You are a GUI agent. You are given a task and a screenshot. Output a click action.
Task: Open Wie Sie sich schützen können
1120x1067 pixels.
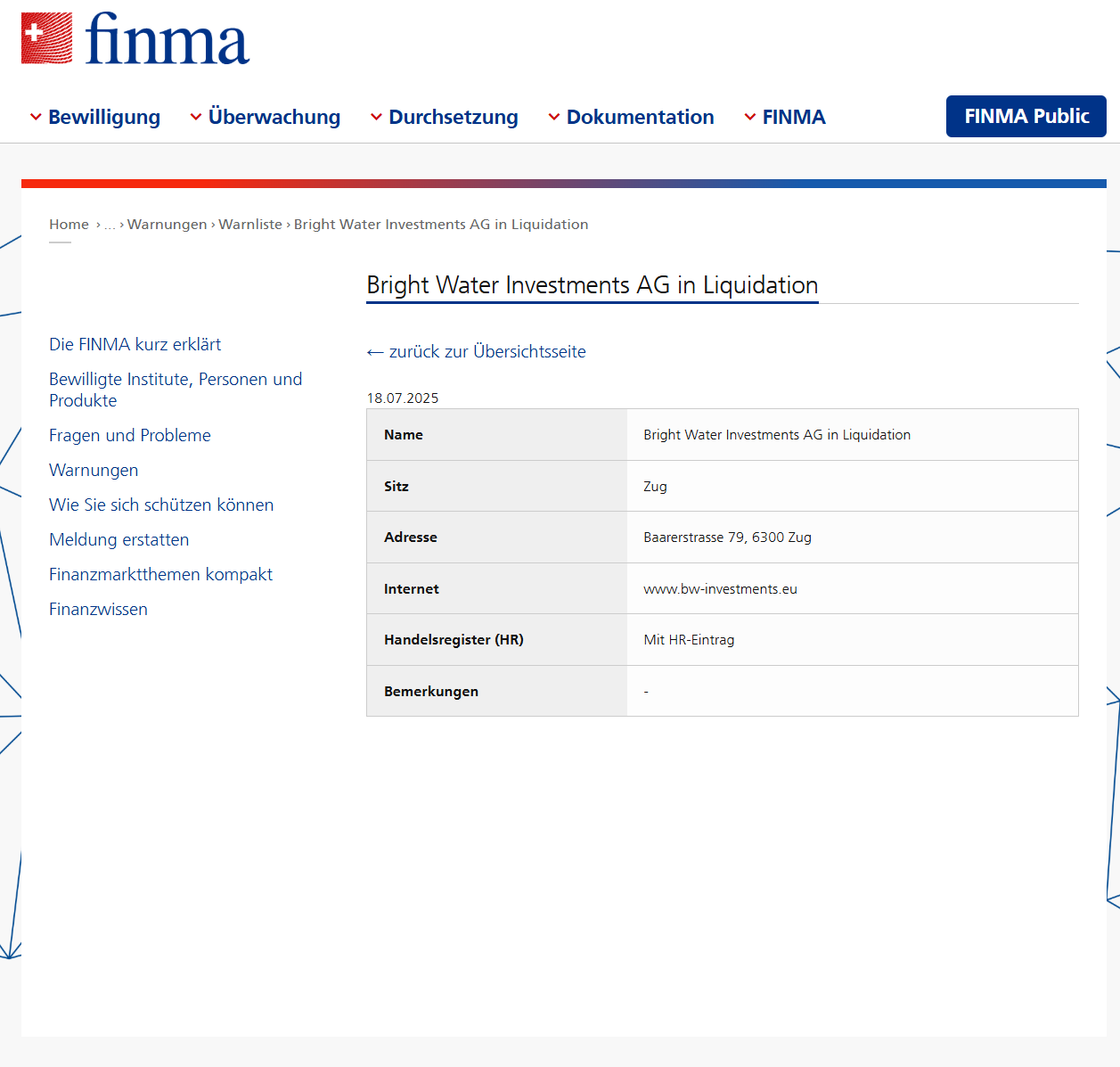pyautogui.click(x=161, y=505)
